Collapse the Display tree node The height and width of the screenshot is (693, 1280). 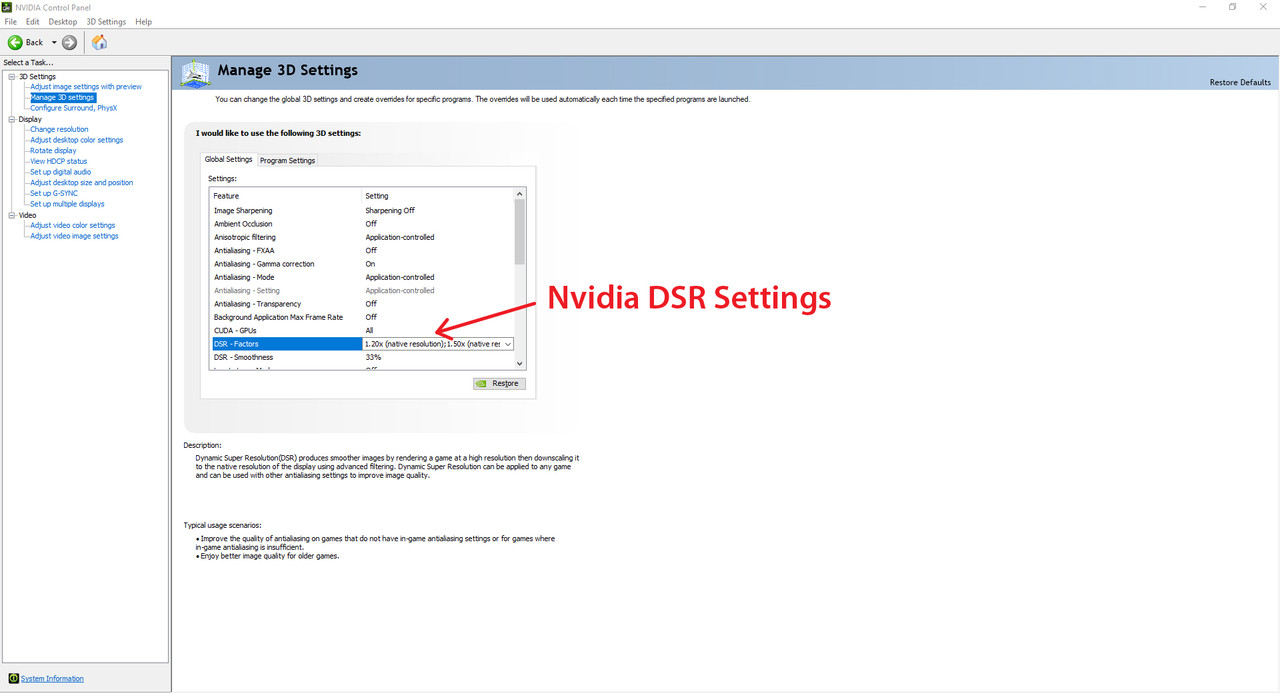click(x=12, y=119)
